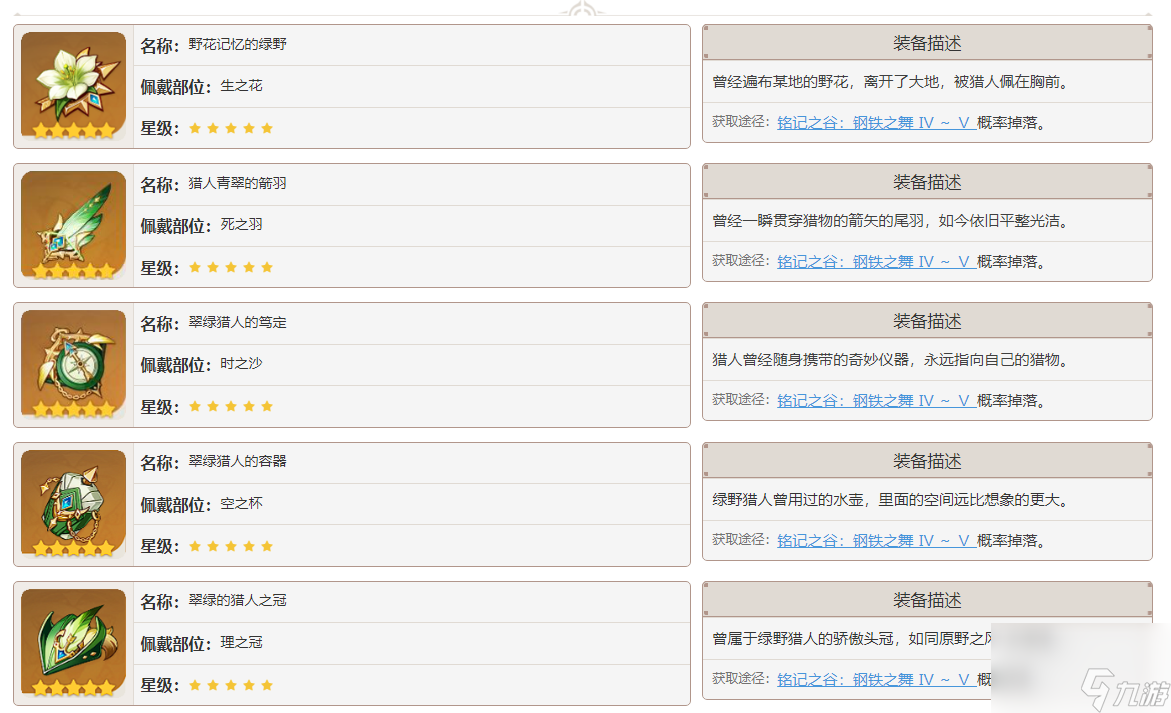Screen dimensions: 1171x713
Task: Click the green feather artifact icon
Action: pyautogui.click(x=73, y=225)
